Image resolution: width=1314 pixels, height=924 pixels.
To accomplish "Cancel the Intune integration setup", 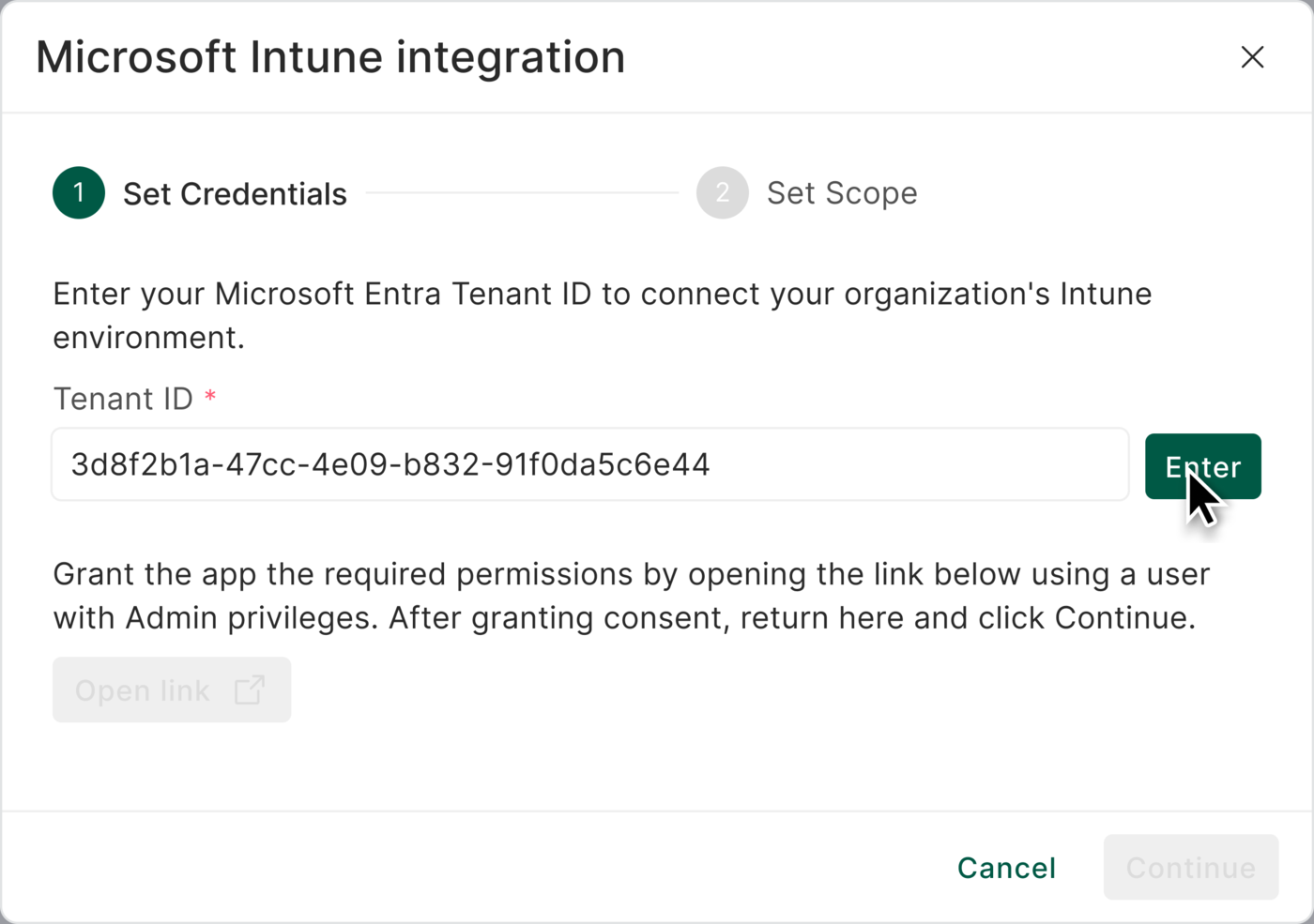I will [1006, 868].
